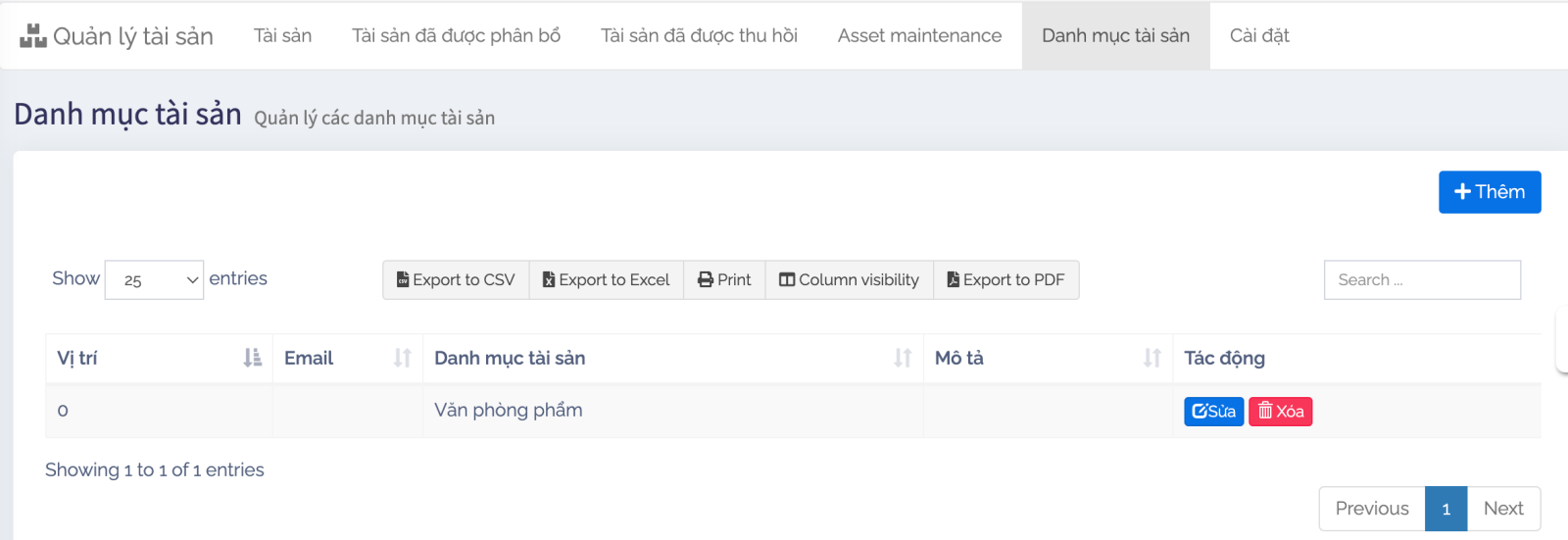
Task: Delete Văn phòng phẩm with Xóa button
Action: click(1280, 412)
